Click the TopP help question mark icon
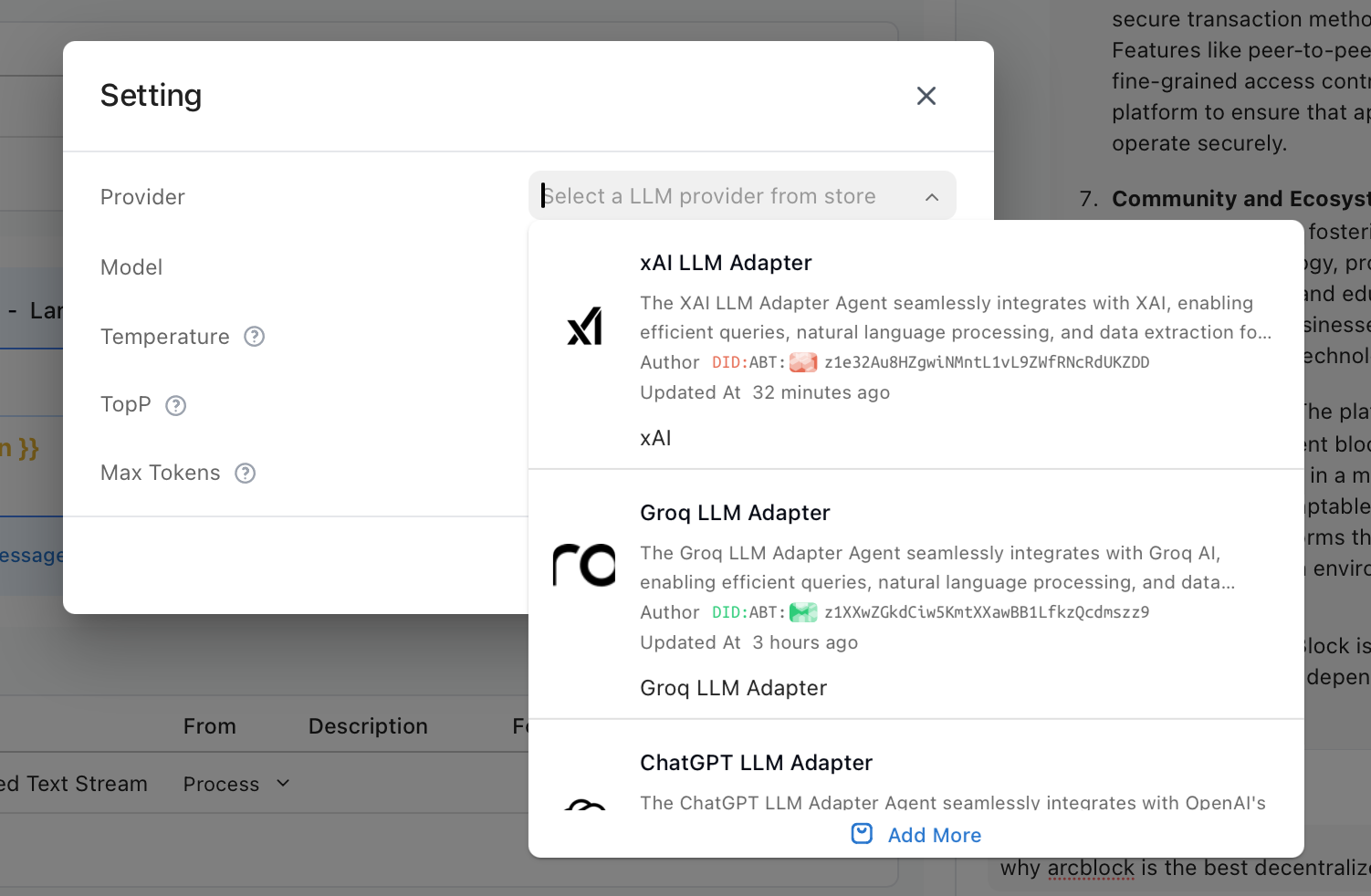The image size is (1371, 896). coord(176,405)
